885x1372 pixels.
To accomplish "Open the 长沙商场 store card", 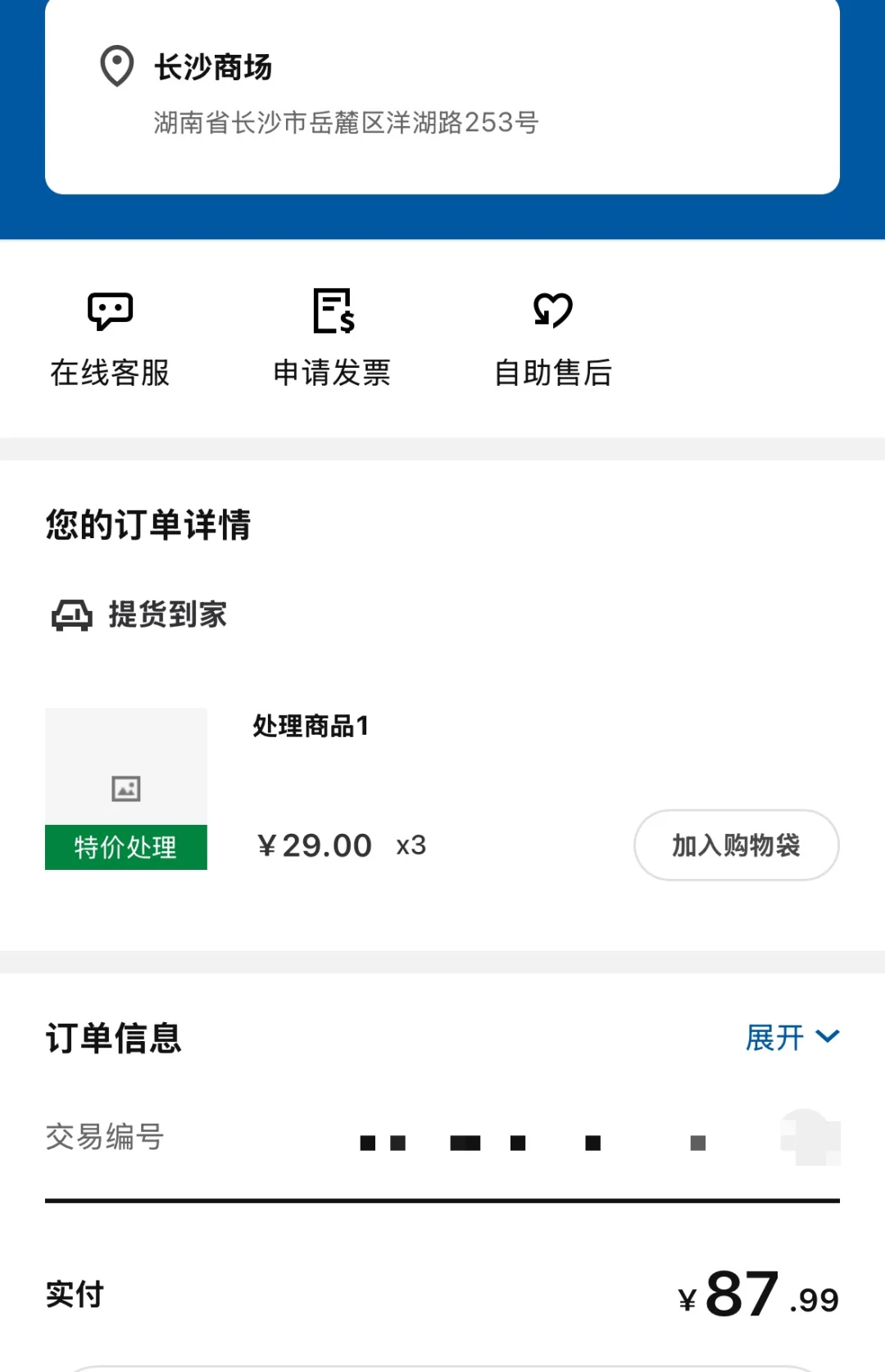I will pos(442,97).
